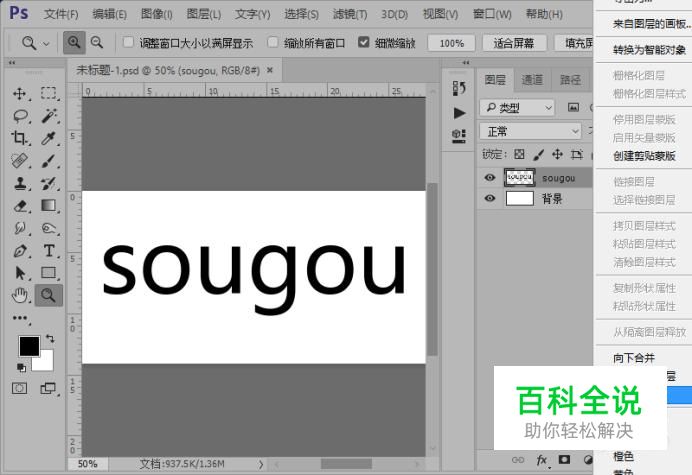692x475 pixels.
Task: Select the Crop tool
Action: tap(19, 138)
